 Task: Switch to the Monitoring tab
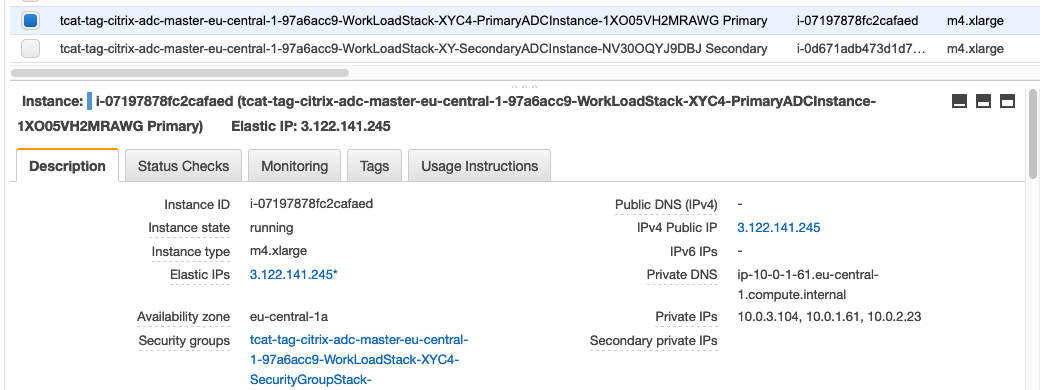point(294,166)
